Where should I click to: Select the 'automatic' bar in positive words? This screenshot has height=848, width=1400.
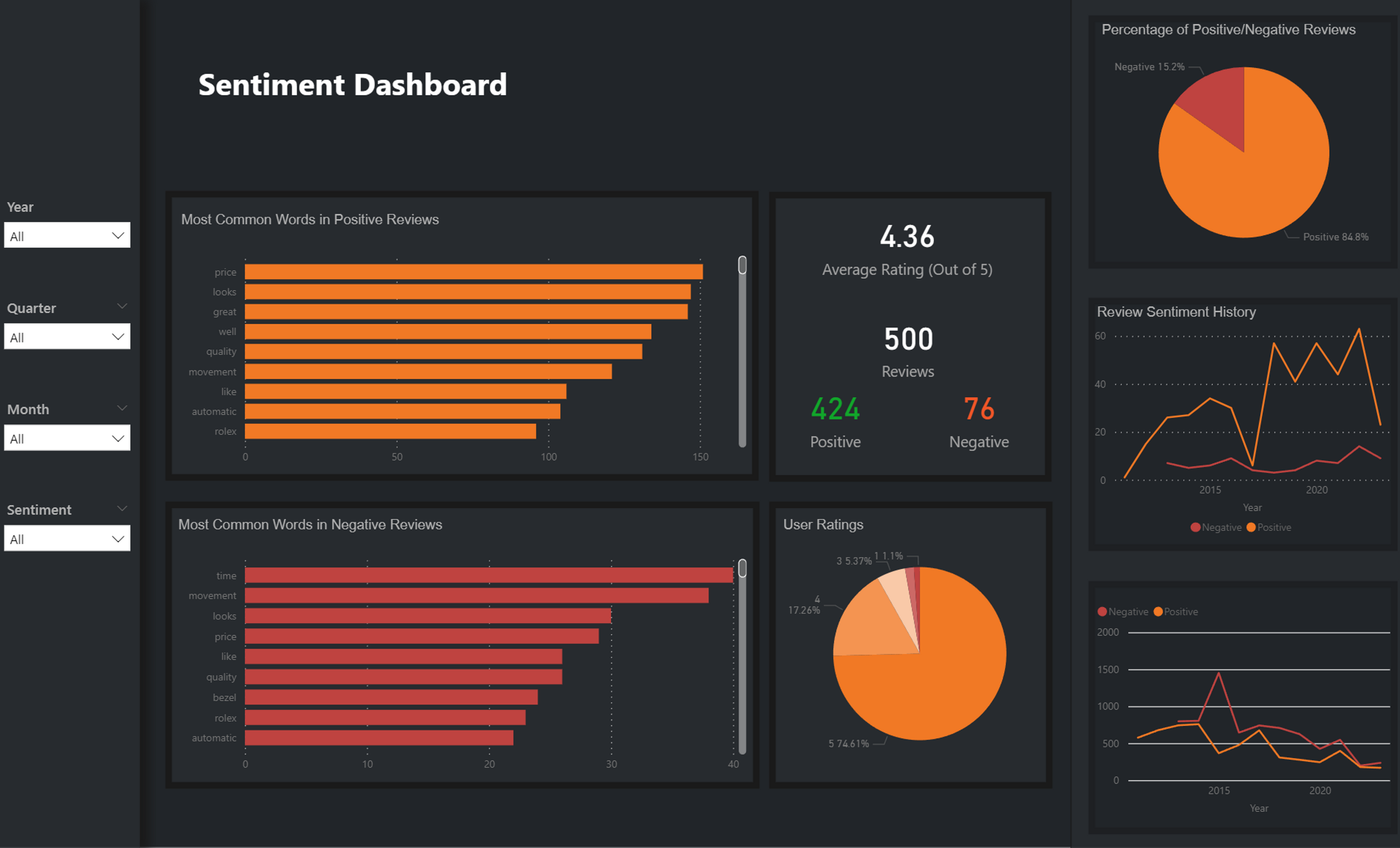pos(403,411)
